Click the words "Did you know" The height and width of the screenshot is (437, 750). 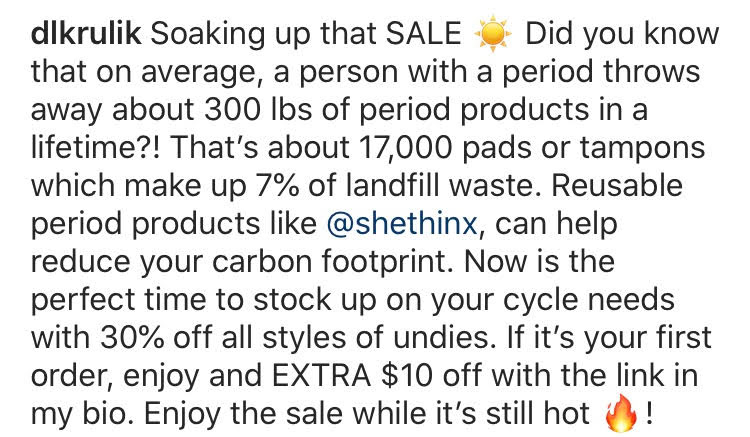[x=621, y=34]
